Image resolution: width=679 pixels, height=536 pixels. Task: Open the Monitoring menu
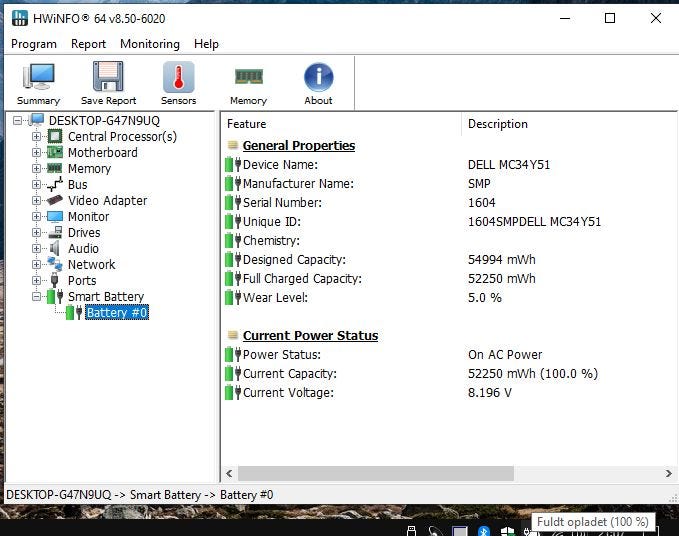[x=150, y=44]
